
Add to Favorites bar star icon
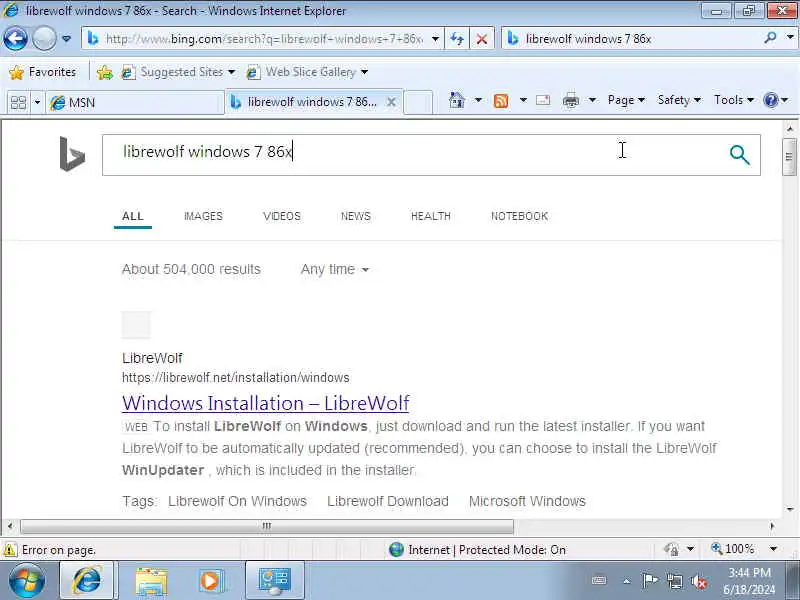[x=105, y=72]
